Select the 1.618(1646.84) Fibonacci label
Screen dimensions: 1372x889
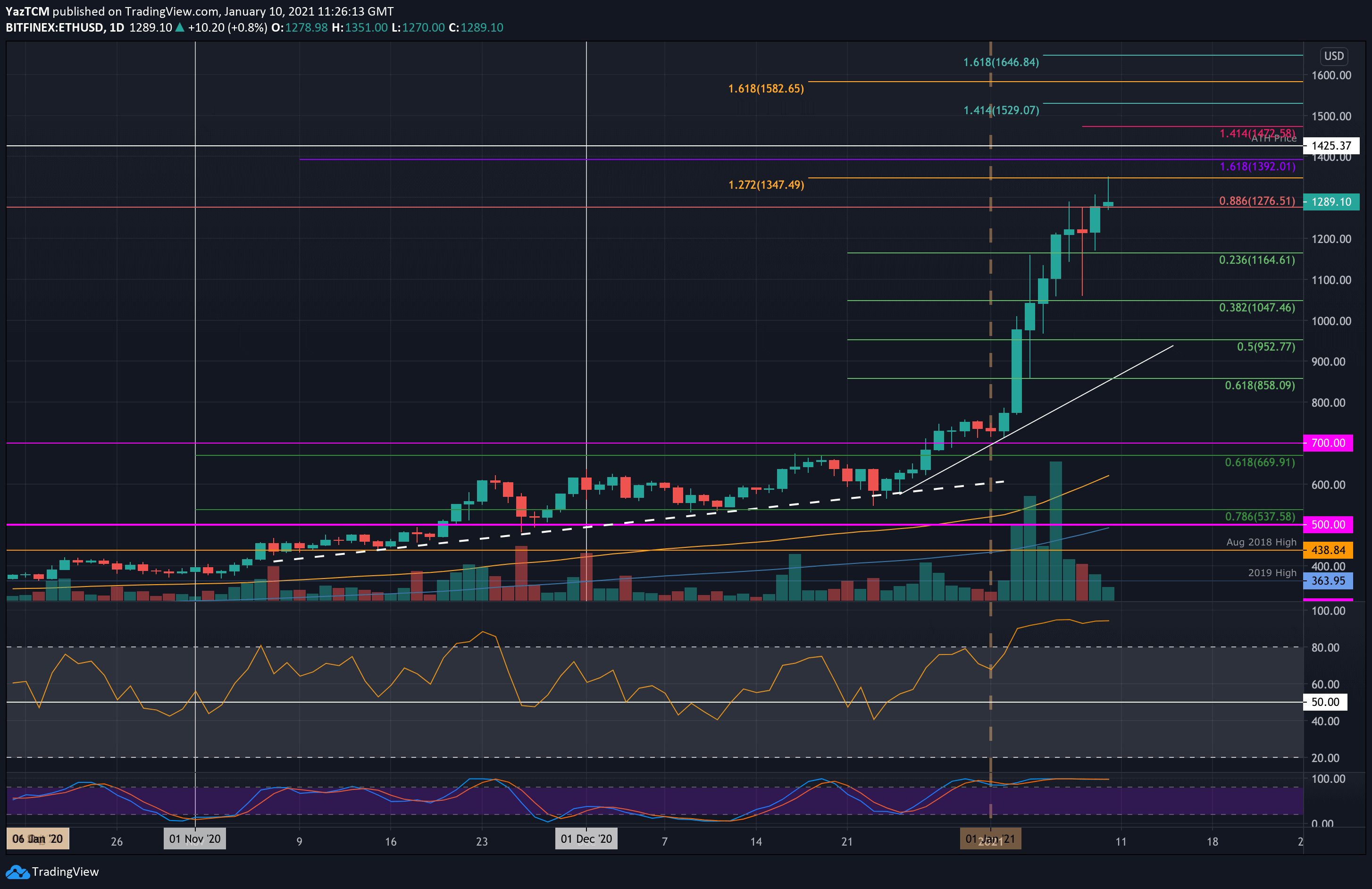coord(1001,62)
